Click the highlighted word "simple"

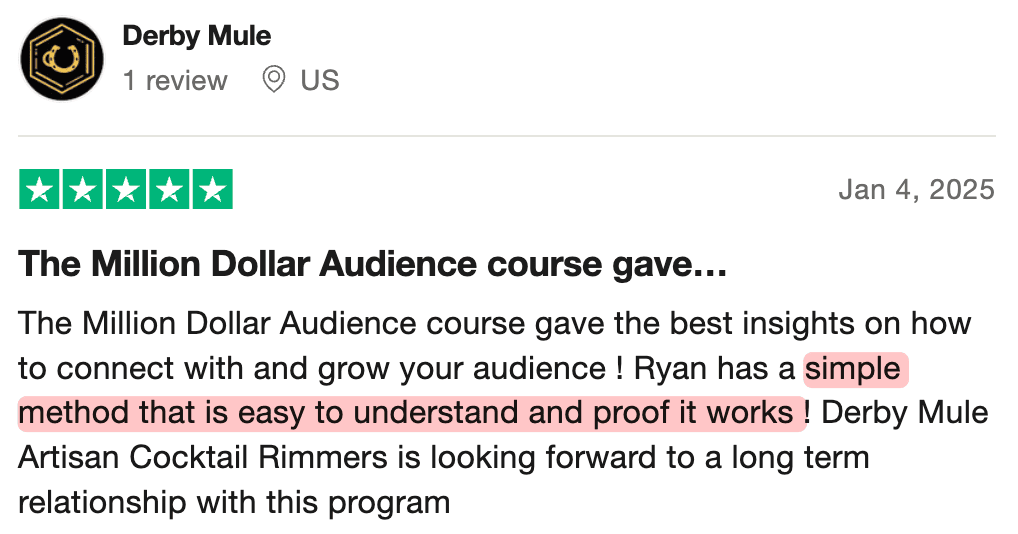click(853, 369)
